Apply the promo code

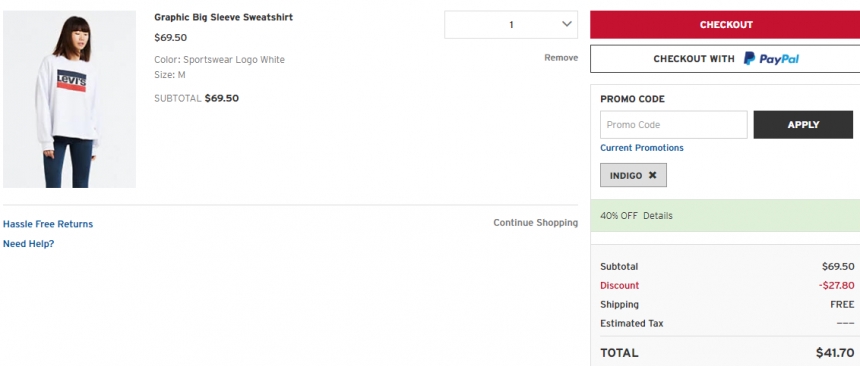click(x=803, y=125)
